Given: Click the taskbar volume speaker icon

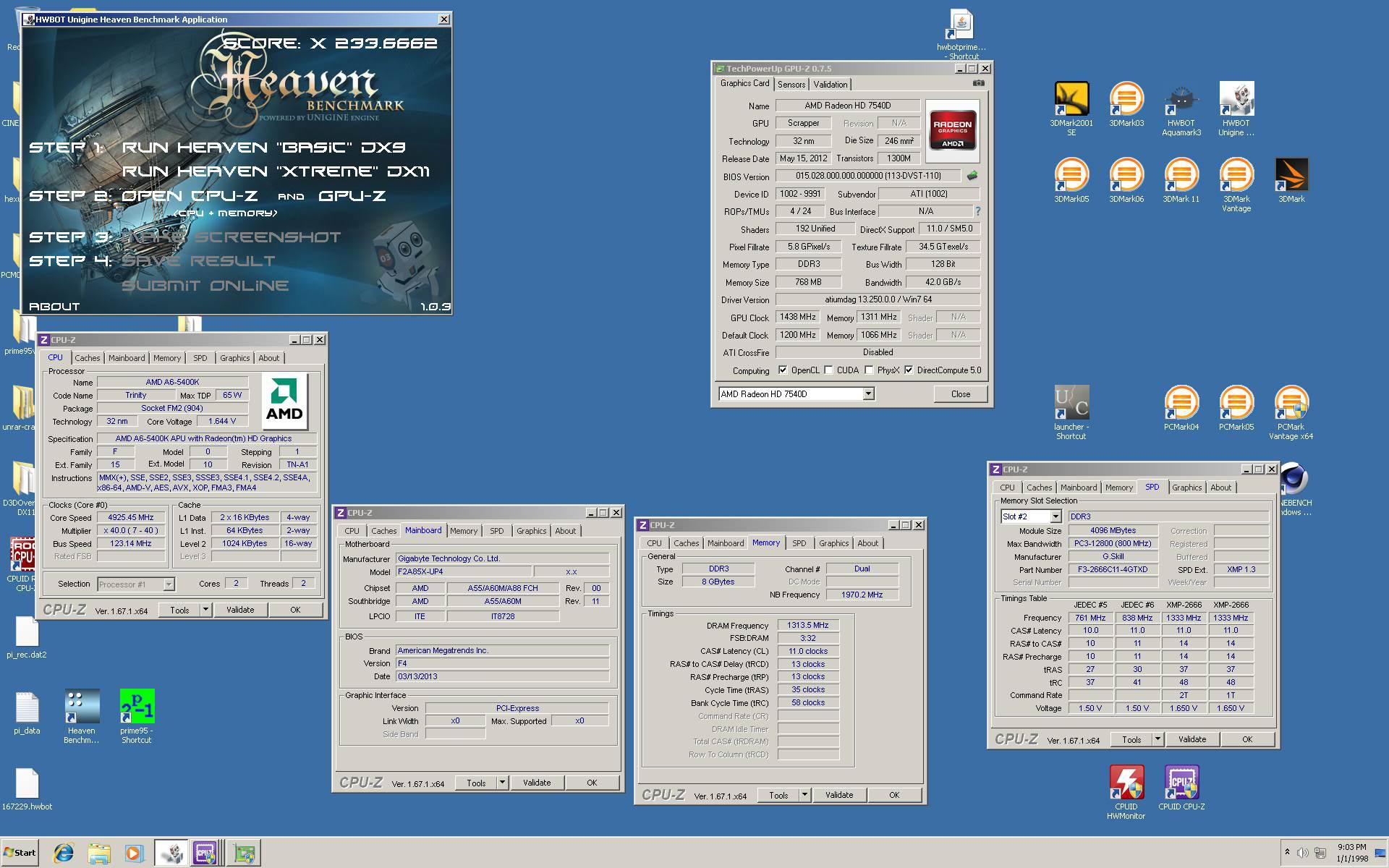Looking at the screenshot, I should [1303, 853].
